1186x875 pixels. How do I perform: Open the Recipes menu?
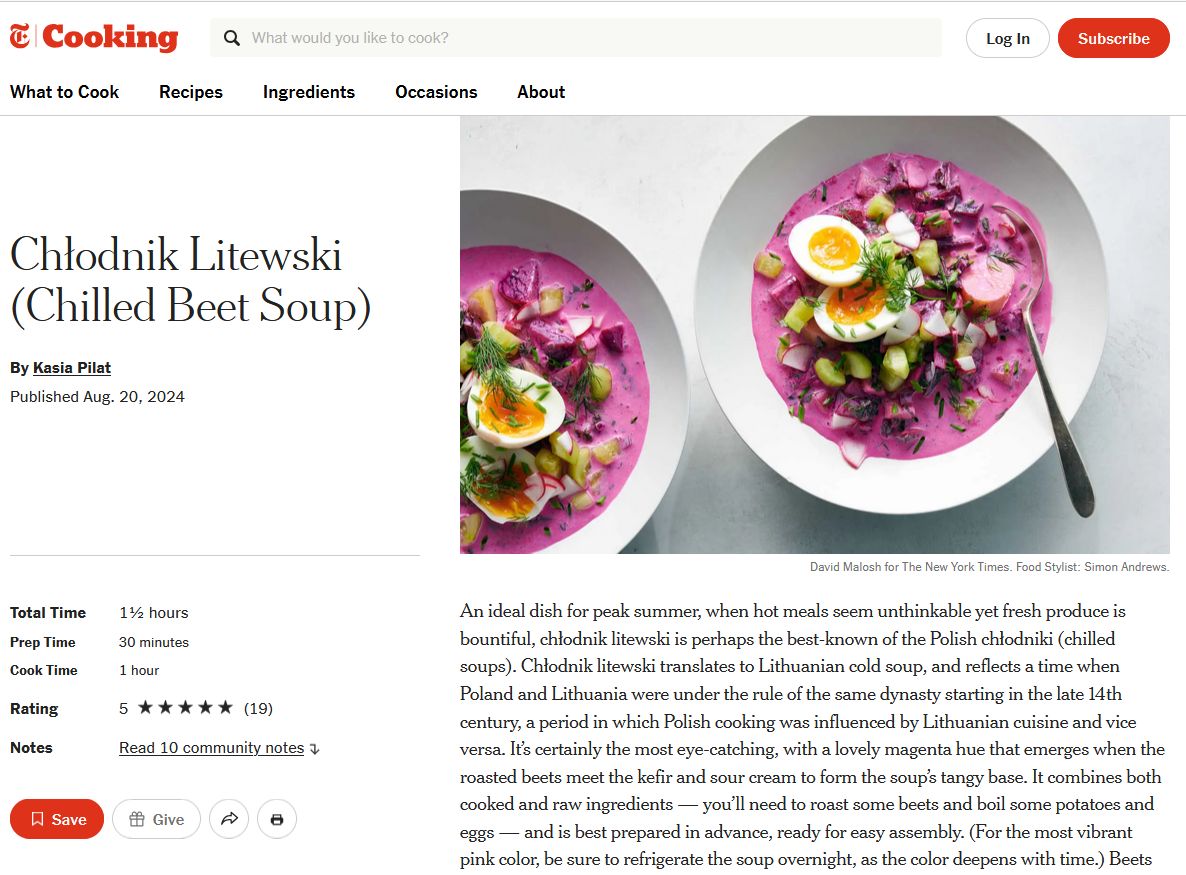(x=191, y=92)
